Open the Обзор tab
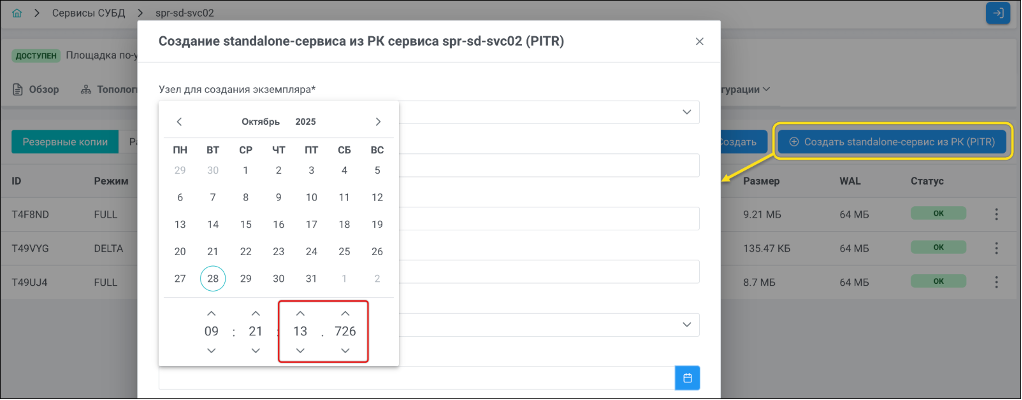This screenshot has height=400, width=1022. [x=36, y=89]
